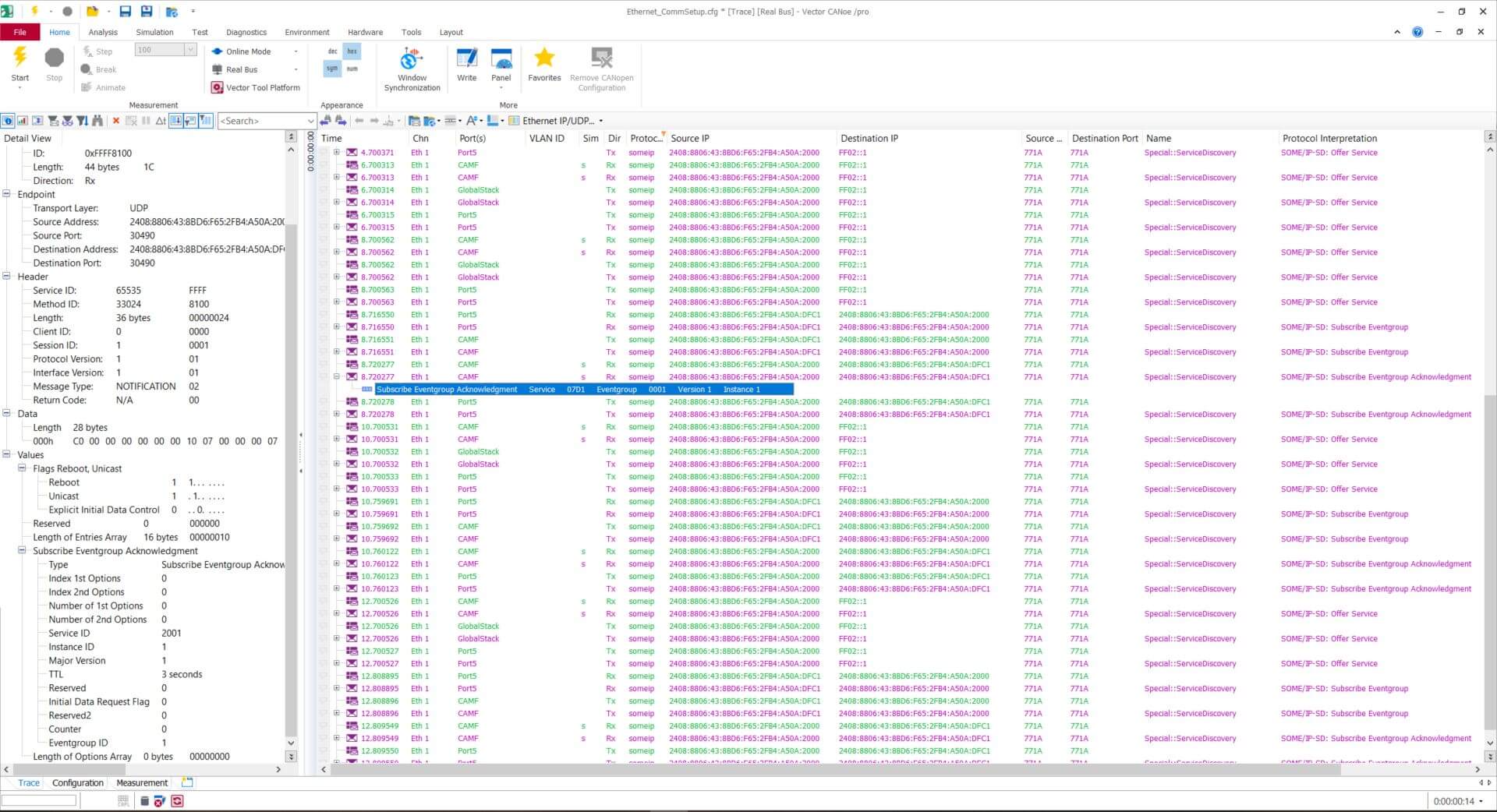The width and height of the screenshot is (1497, 812).
Task: Collapse the Endpoint section in Detail View
Action: click(7, 195)
